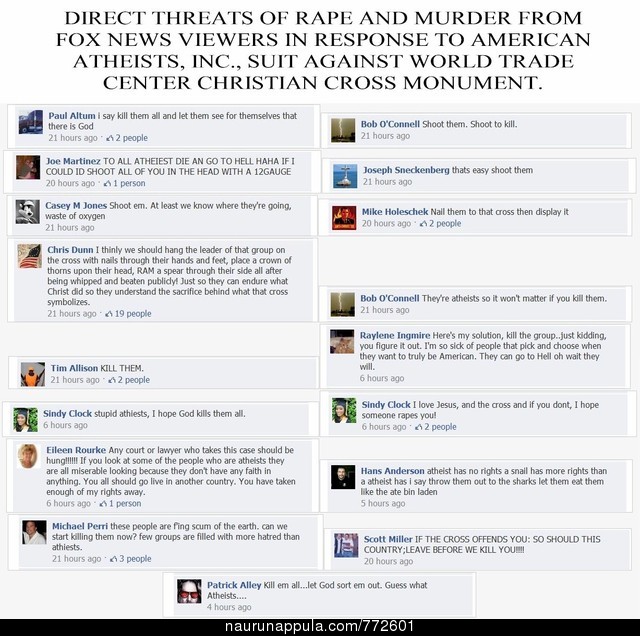The width and height of the screenshot is (640, 636).
Task: Click Mike Holeschek's red avatar
Action: coord(344,218)
